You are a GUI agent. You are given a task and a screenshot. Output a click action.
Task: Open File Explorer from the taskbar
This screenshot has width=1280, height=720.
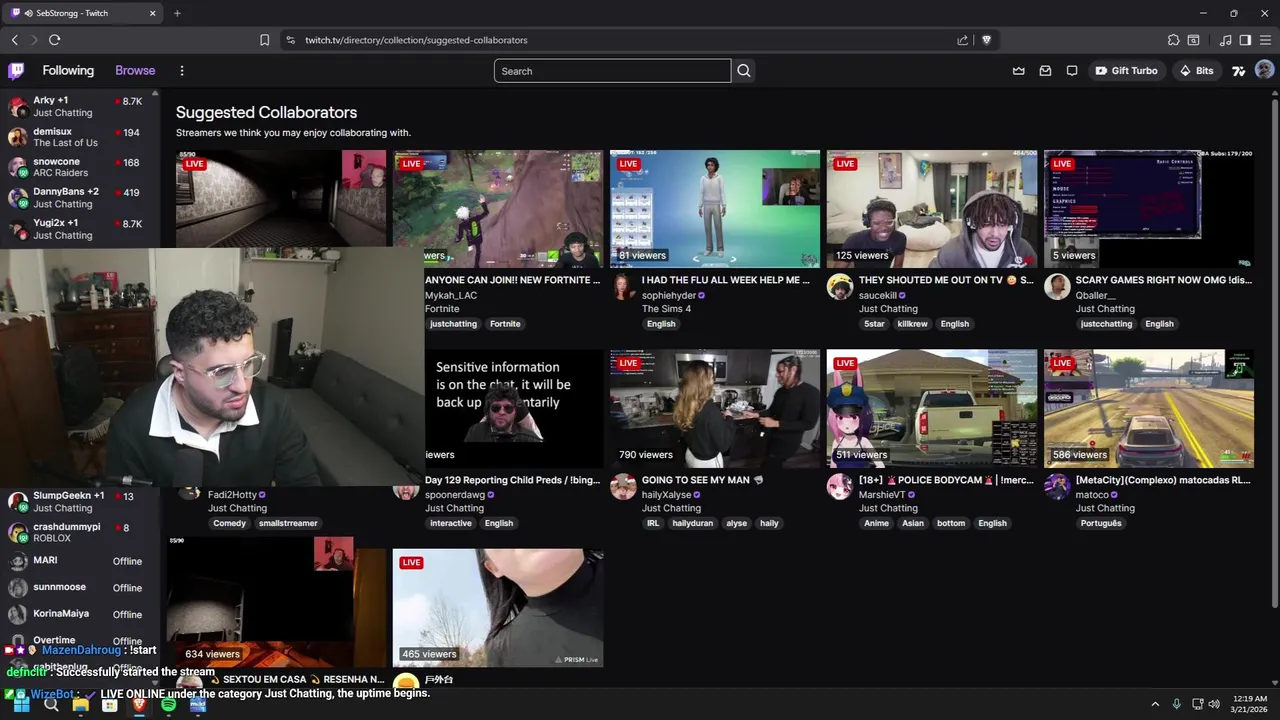tap(80, 705)
